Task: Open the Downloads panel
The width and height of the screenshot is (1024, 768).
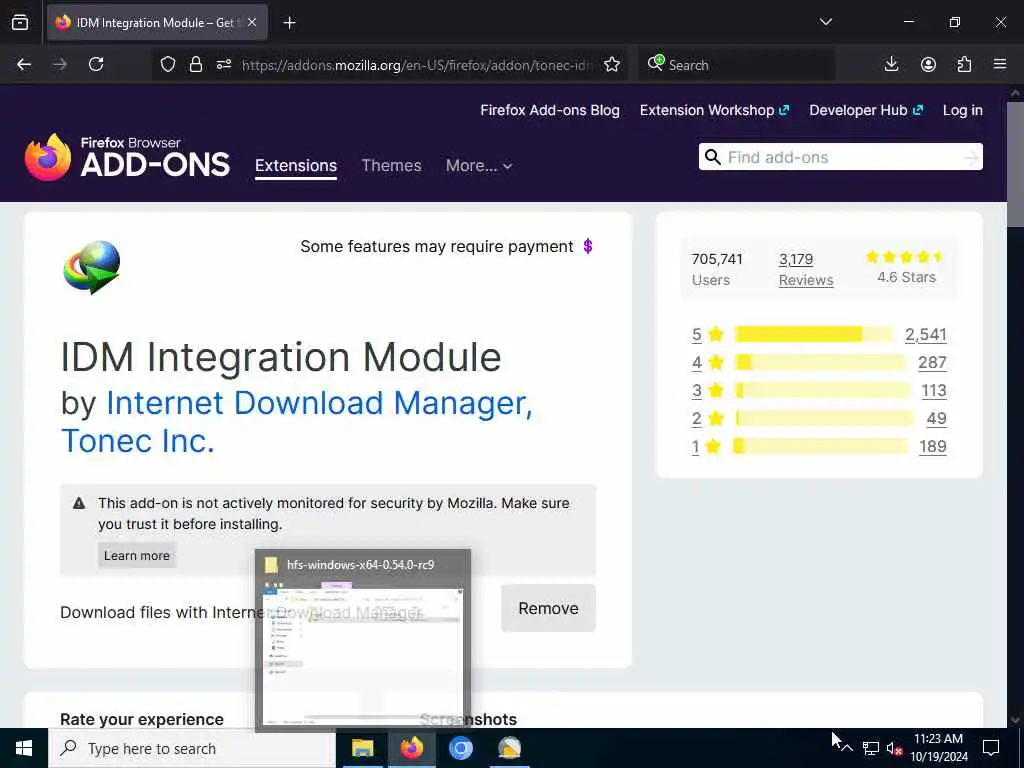Action: pyautogui.click(x=891, y=64)
